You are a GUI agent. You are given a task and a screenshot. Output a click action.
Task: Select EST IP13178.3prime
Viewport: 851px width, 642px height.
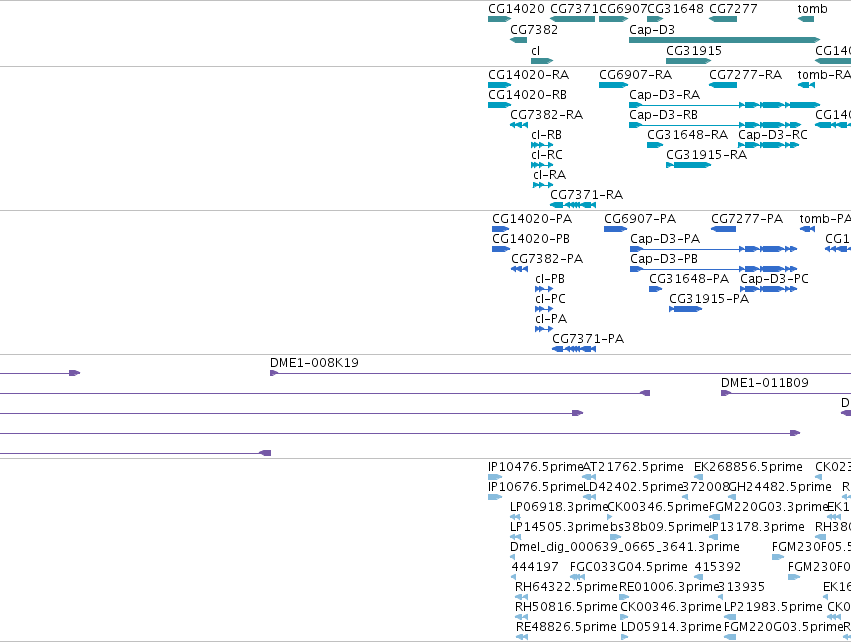click(715, 537)
